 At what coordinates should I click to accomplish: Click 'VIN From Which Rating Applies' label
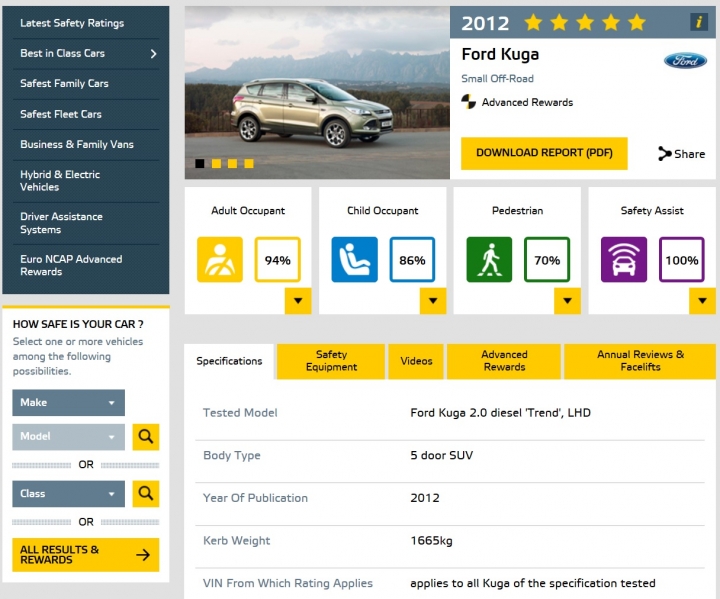click(x=288, y=583)
